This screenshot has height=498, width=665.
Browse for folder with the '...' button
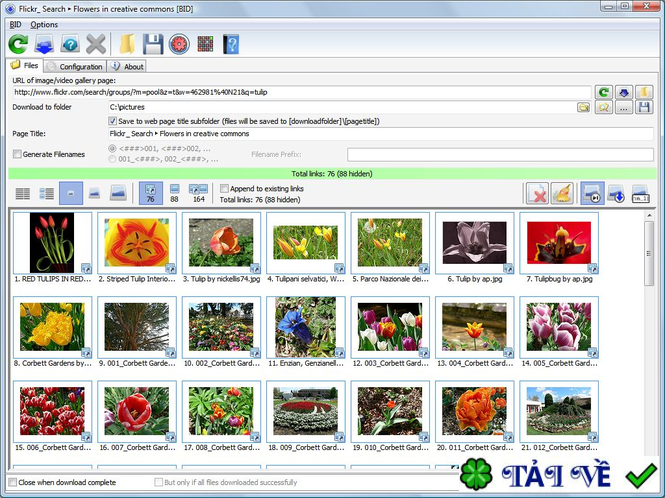(x=624, y=107)
